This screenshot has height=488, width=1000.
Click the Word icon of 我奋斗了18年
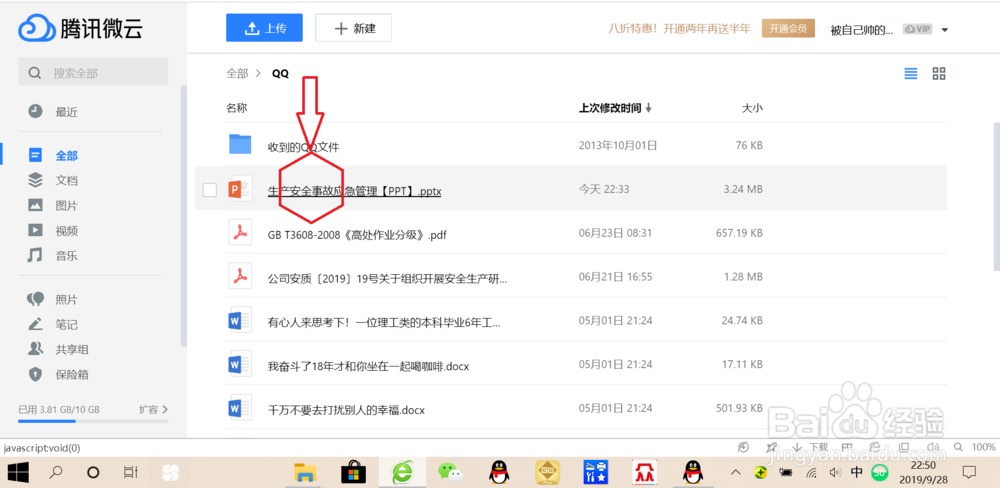240,364
